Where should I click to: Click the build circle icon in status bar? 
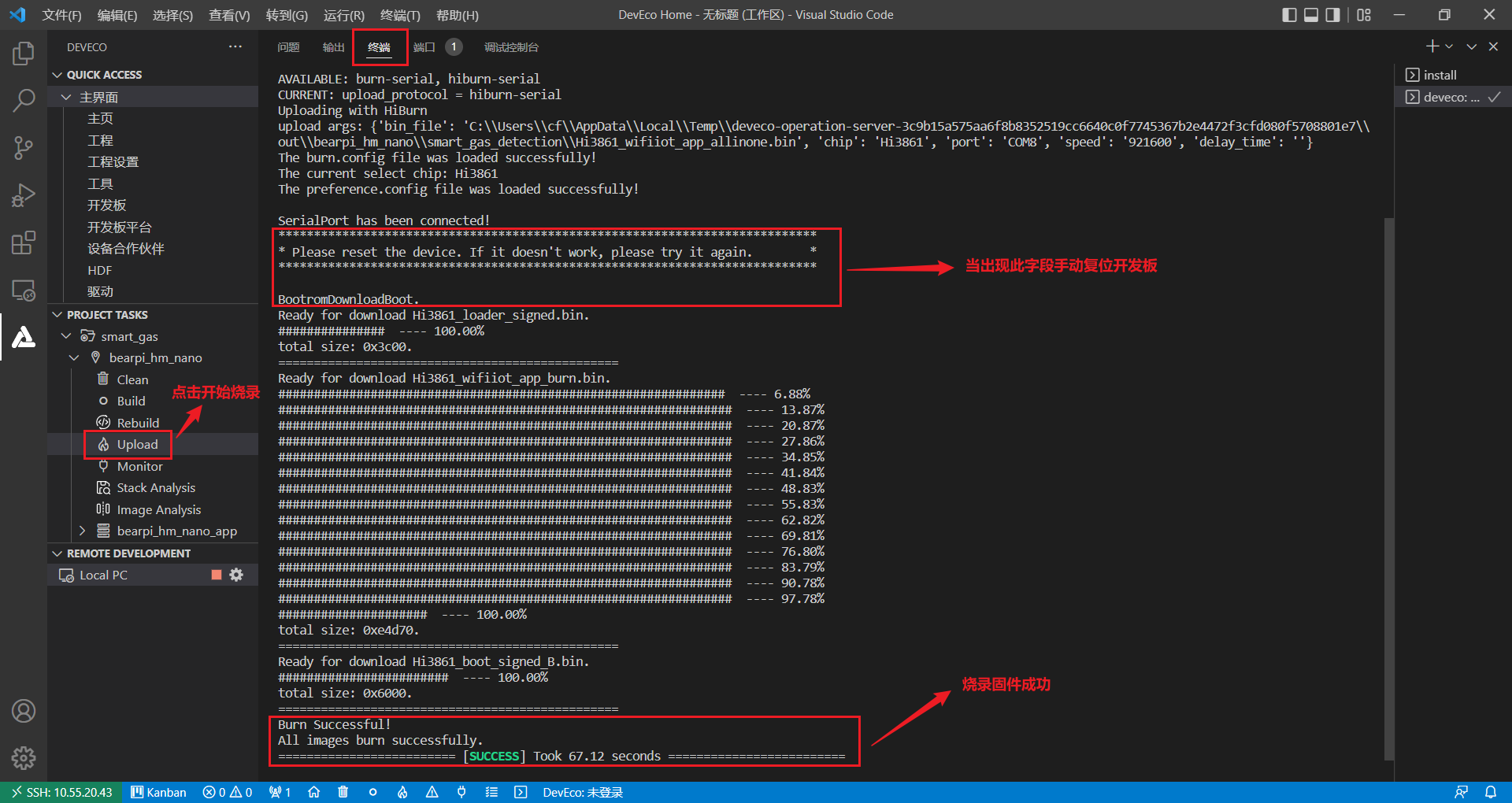[x=372, y=792]
